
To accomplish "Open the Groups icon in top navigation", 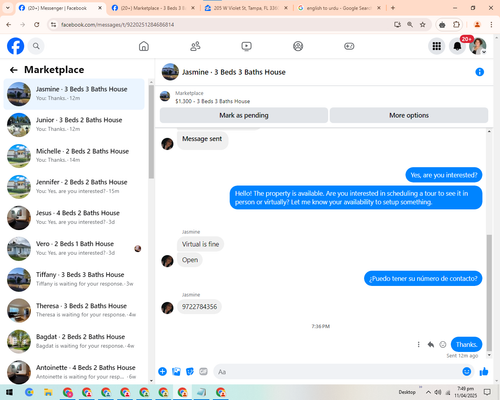I will pos(298,46).
